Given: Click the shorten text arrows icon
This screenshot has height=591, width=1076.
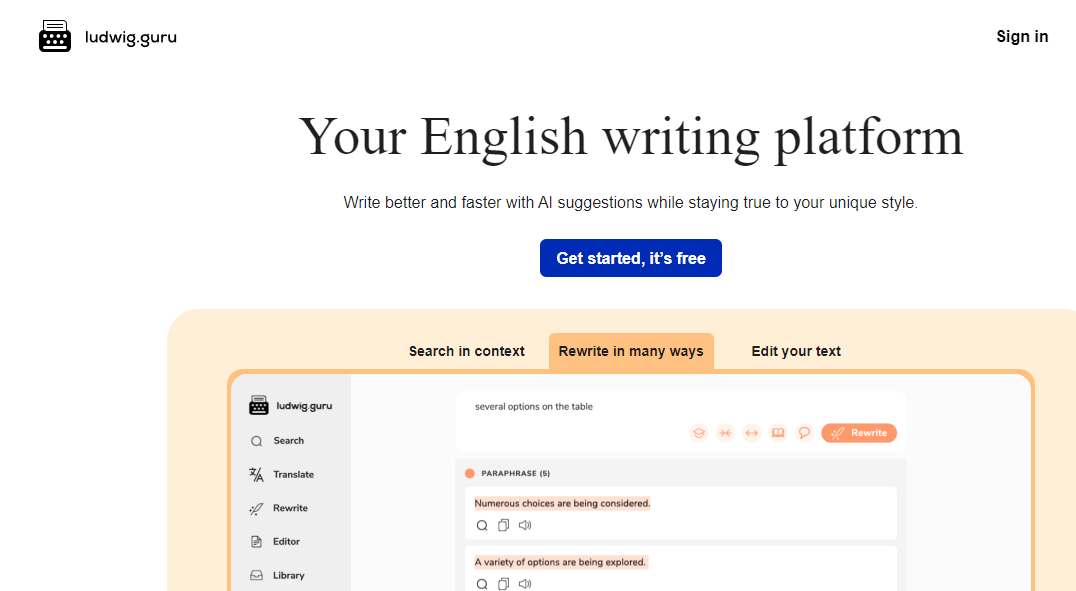Looking at the screenshot, I should (x=725, y=432).
